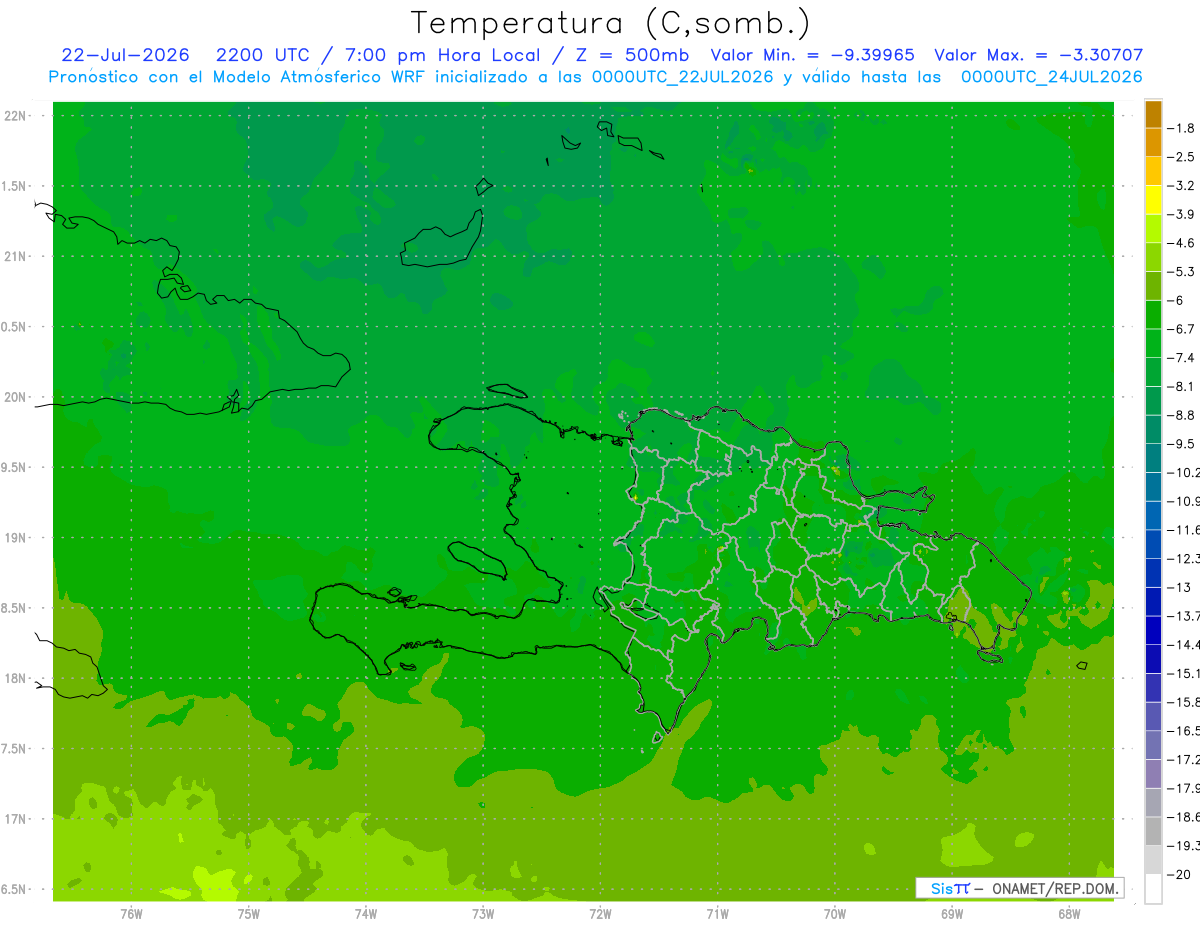
Task: Click the "-2.5" legend value
Action: 1182,157
